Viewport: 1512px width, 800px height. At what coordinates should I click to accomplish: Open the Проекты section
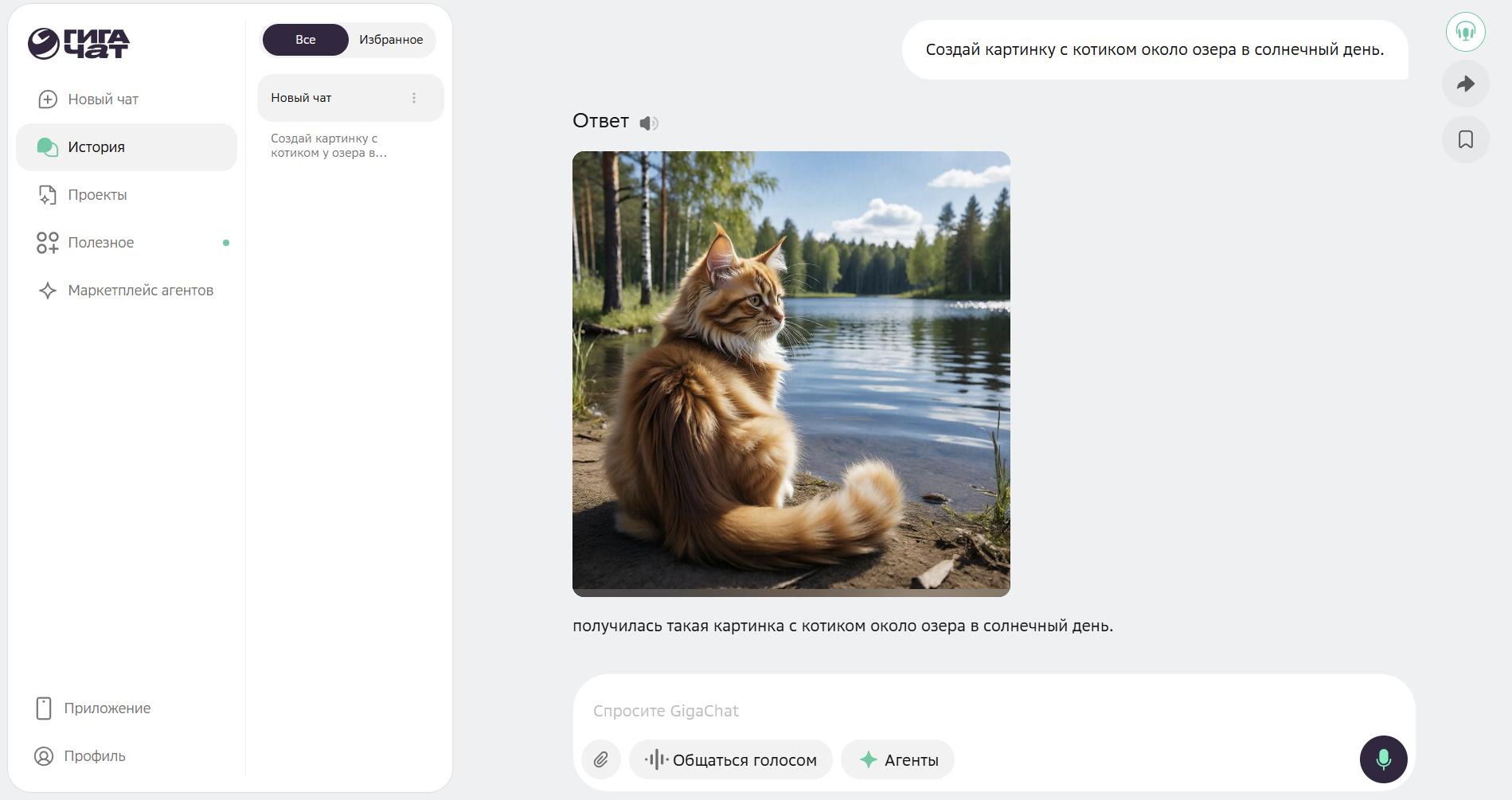[97, 195]
